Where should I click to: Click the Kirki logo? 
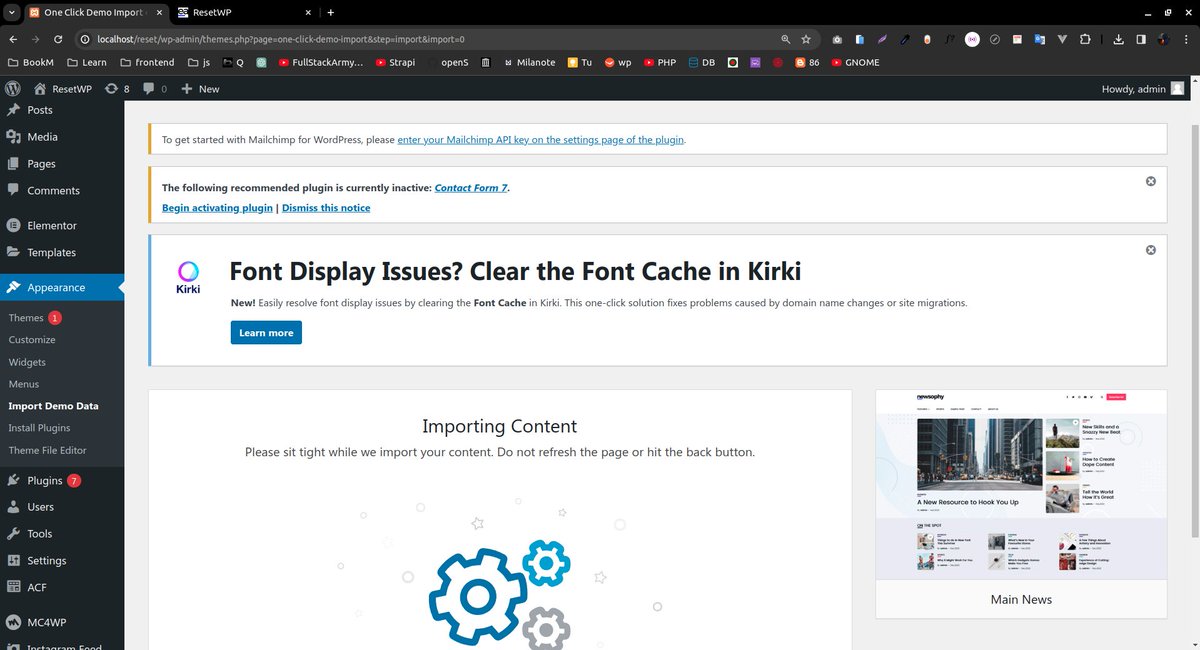(188, 277)
